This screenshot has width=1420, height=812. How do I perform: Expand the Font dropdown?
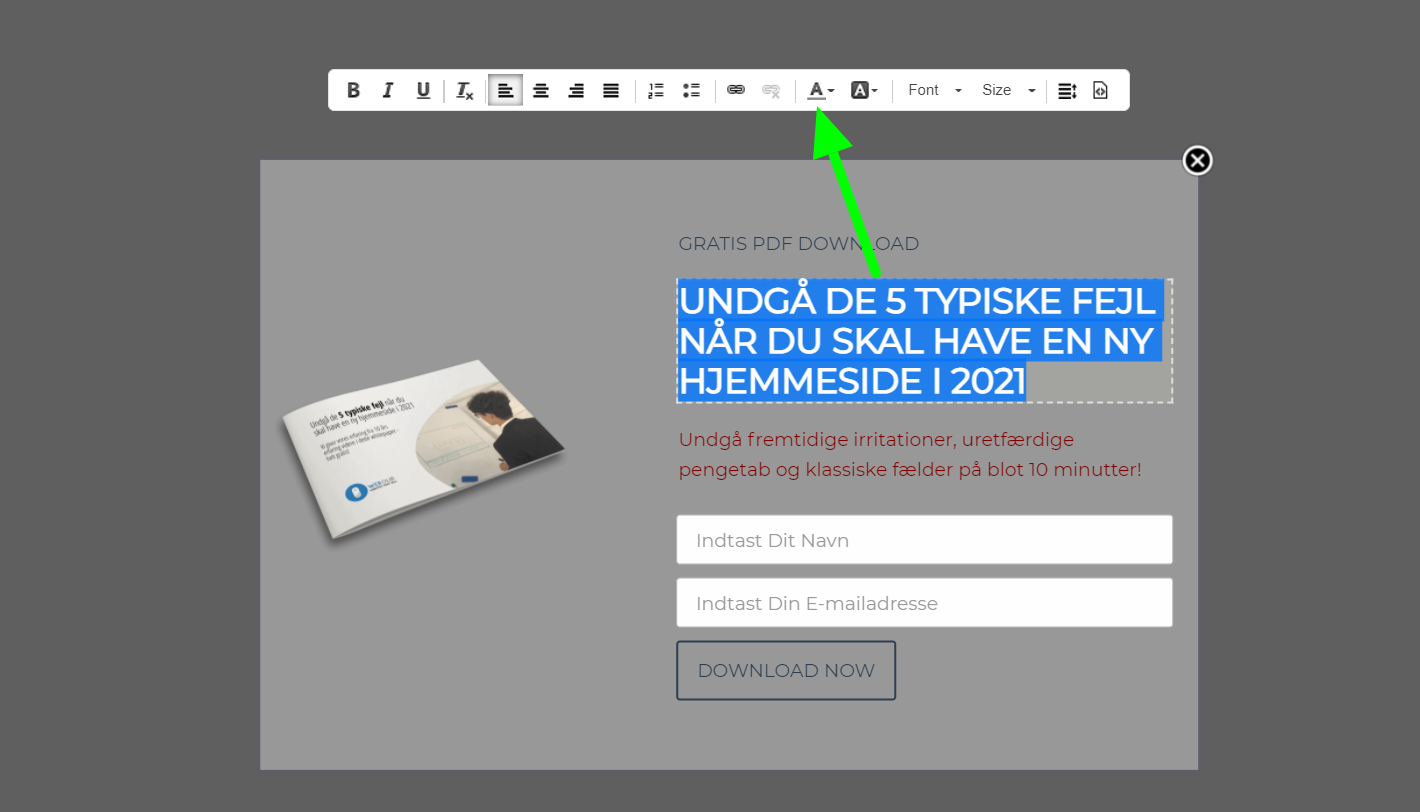[934, 90]
